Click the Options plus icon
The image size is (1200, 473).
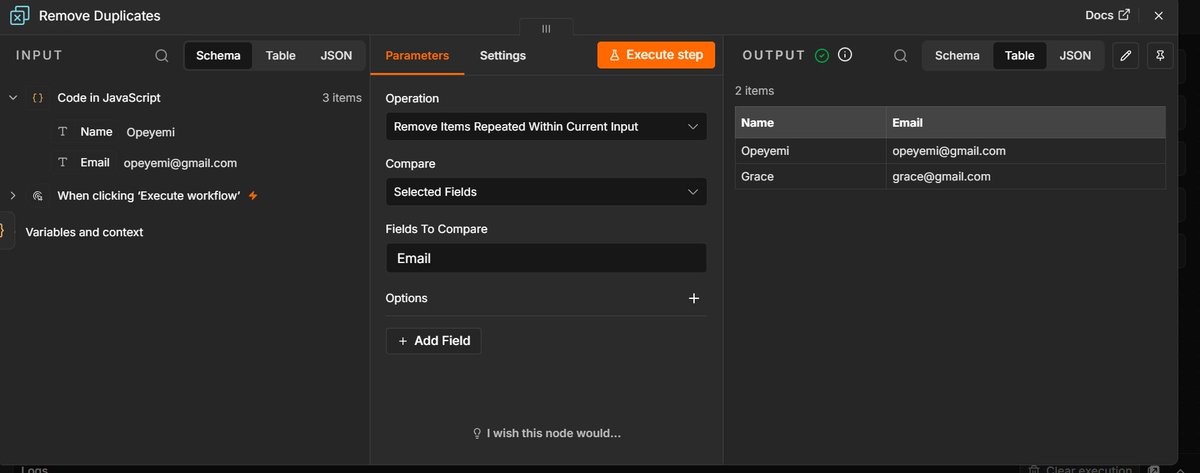coord(694,298)
